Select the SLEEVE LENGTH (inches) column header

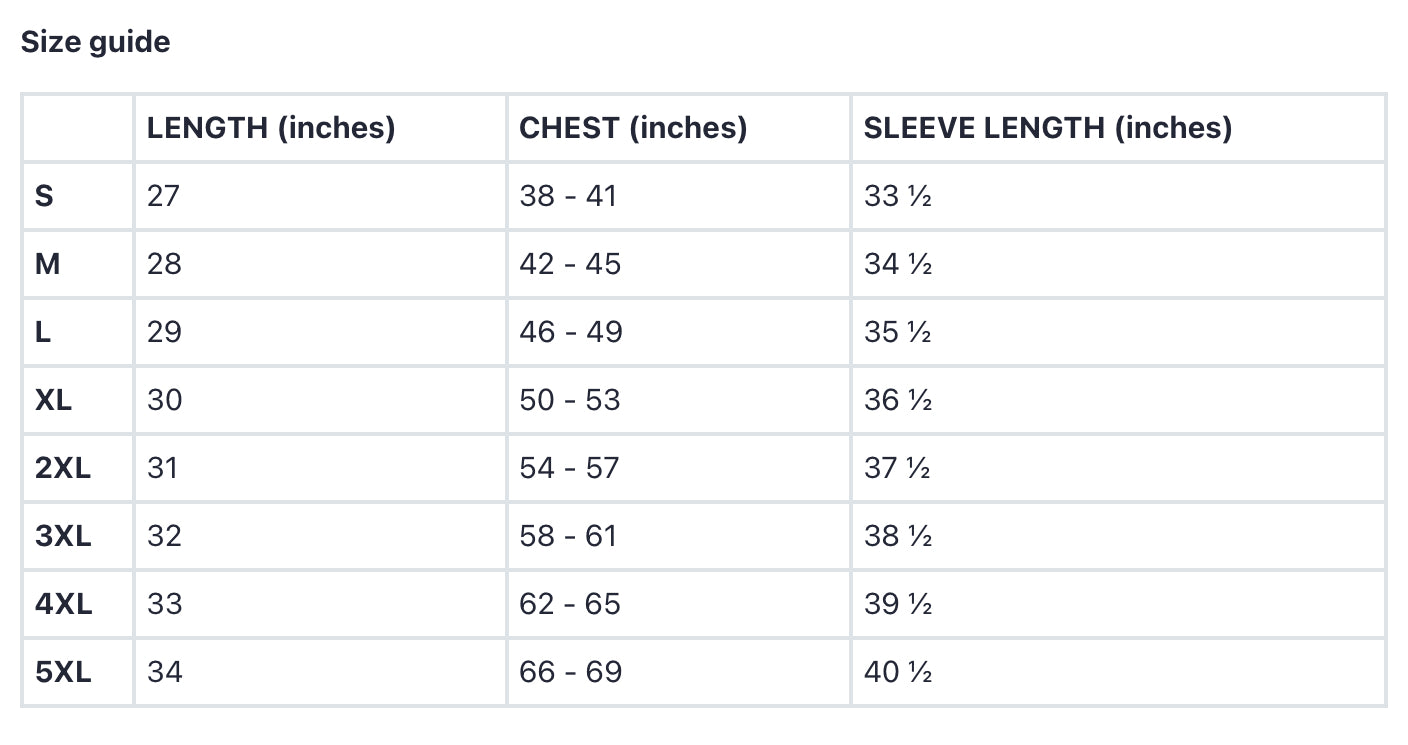[1048, 128]
